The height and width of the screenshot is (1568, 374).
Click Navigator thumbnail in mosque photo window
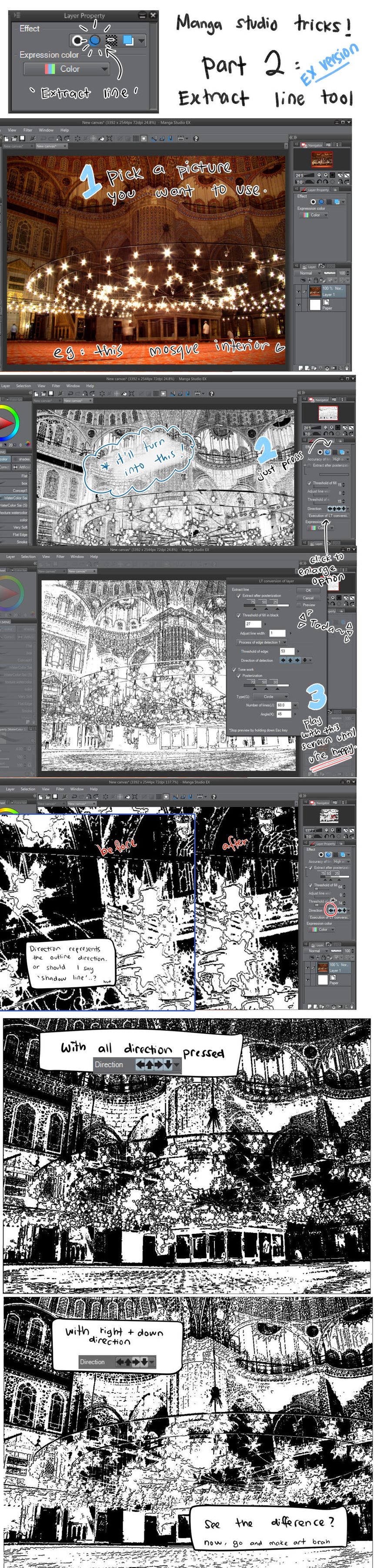(x=322, y=159)
